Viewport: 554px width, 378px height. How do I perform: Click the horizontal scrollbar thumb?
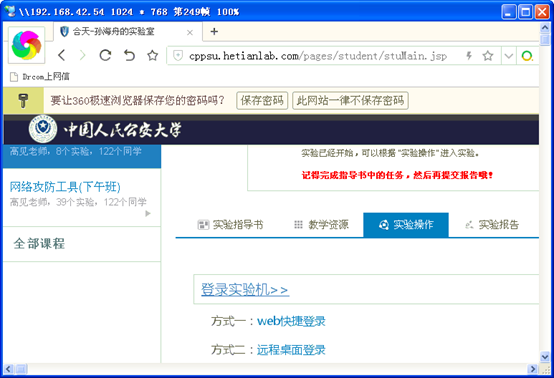point(21,369)
